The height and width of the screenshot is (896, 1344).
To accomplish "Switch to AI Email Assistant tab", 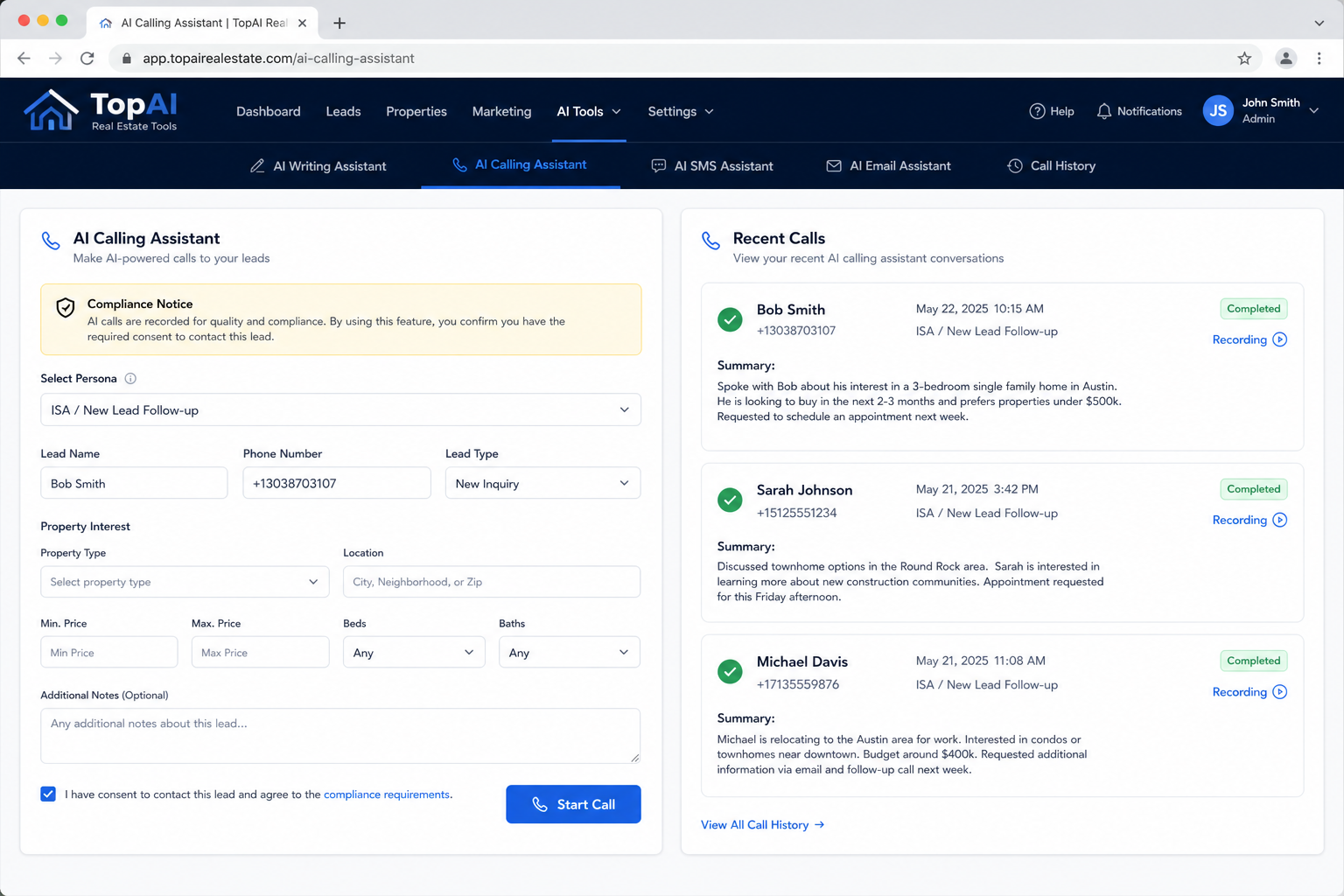I will coord(888,165).
